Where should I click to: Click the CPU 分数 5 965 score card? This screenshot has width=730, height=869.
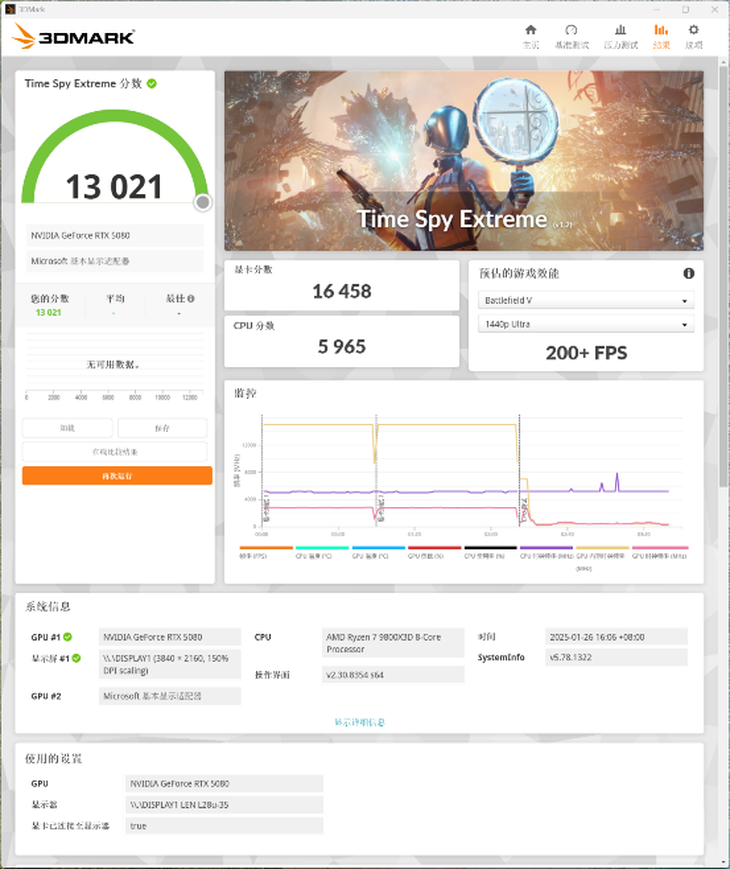341,341
